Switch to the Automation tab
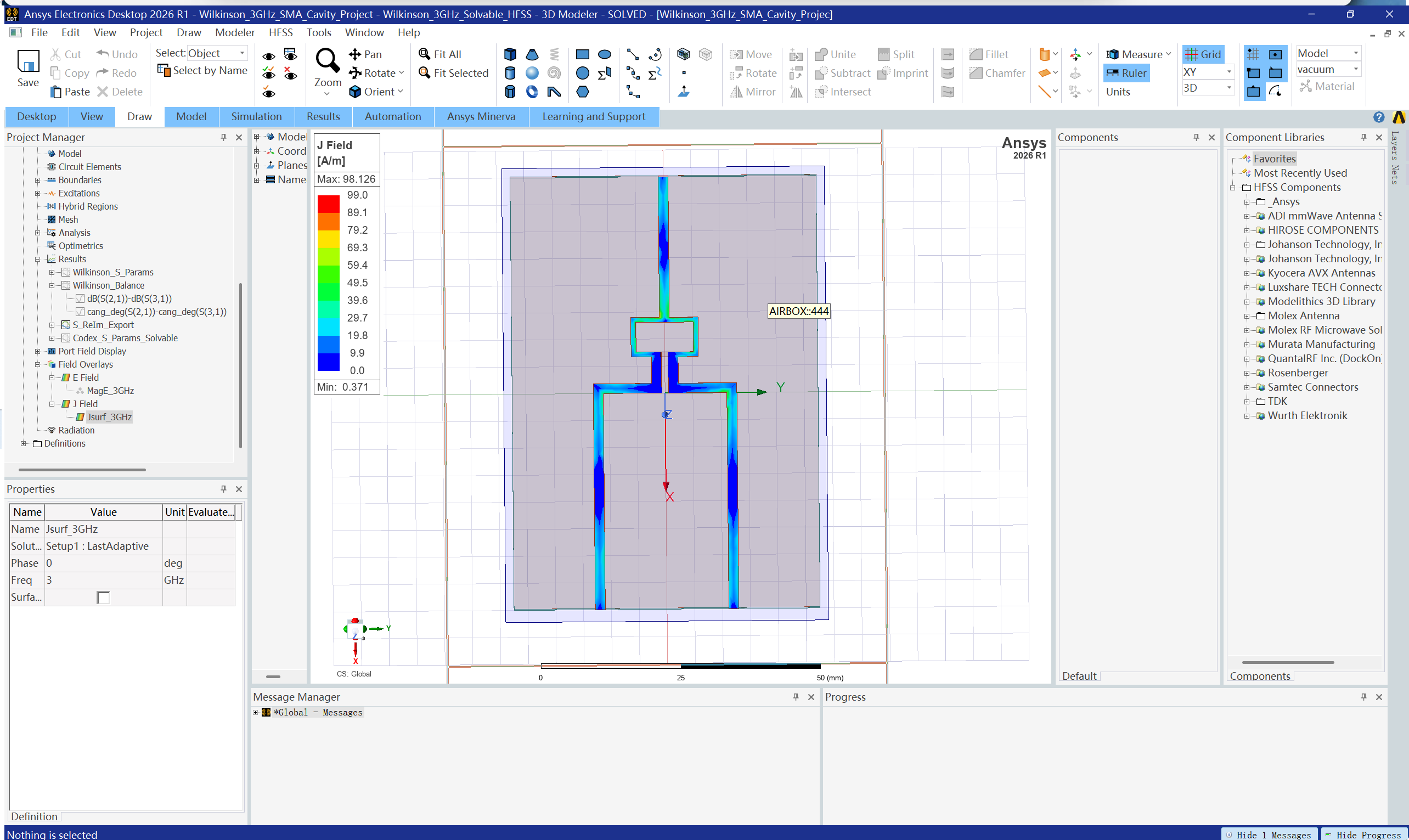 (x=393, y=117)
